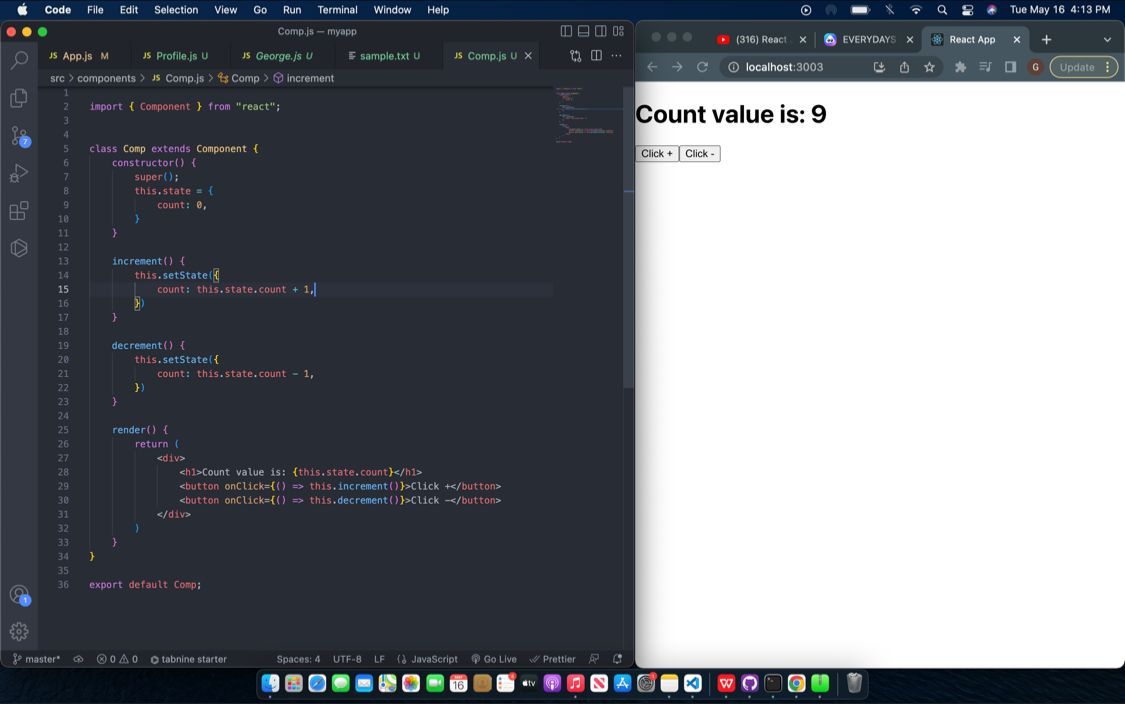The width and height of the screenshot is (1125, 704).
Task: Reload the localhost page in Chrome
Action: [x=702, y=67]
